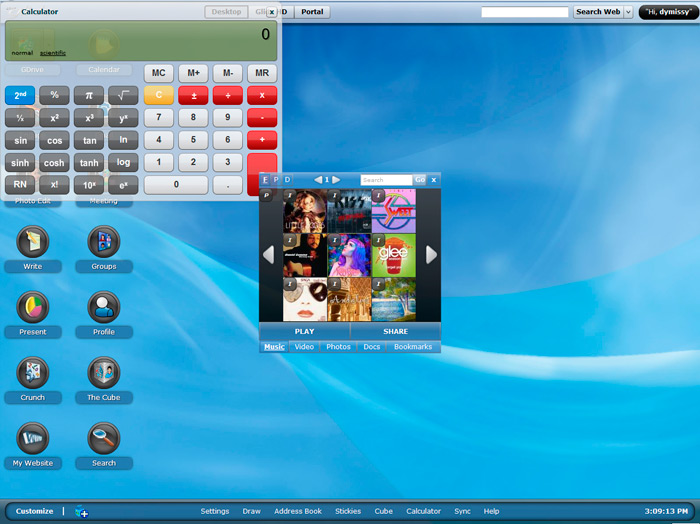
Task: Switch to the Bookmarks tab
Action: point(413,347)
